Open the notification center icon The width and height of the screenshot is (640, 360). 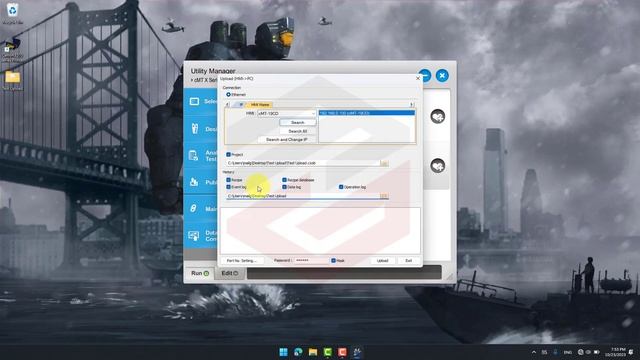632,352
